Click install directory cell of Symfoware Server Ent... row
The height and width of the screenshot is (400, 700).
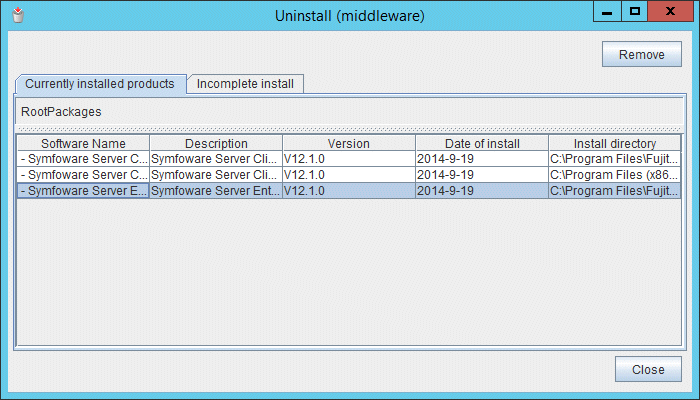click(x=615, y=191)
